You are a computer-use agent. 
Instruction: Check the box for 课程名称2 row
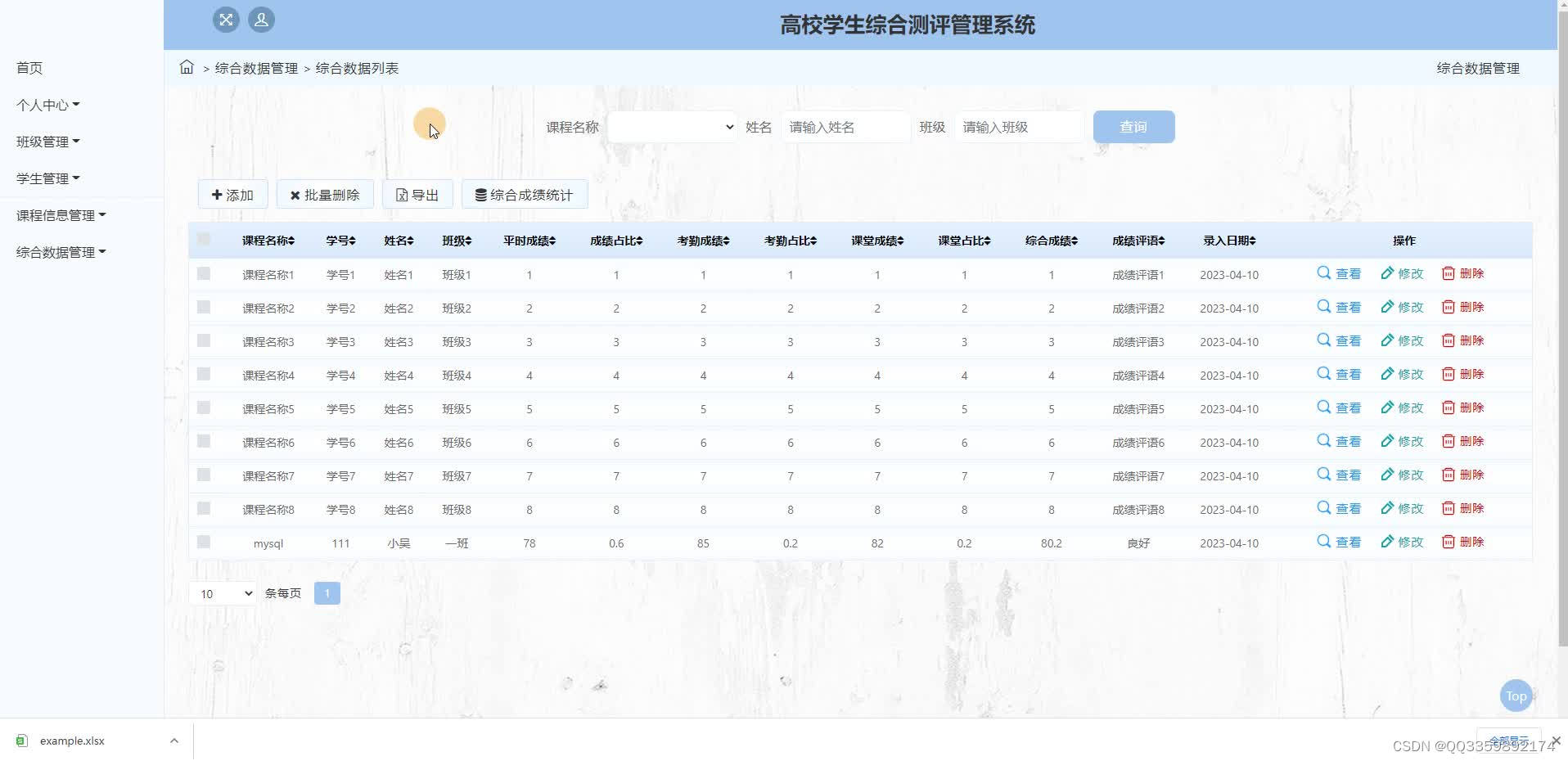204,307
